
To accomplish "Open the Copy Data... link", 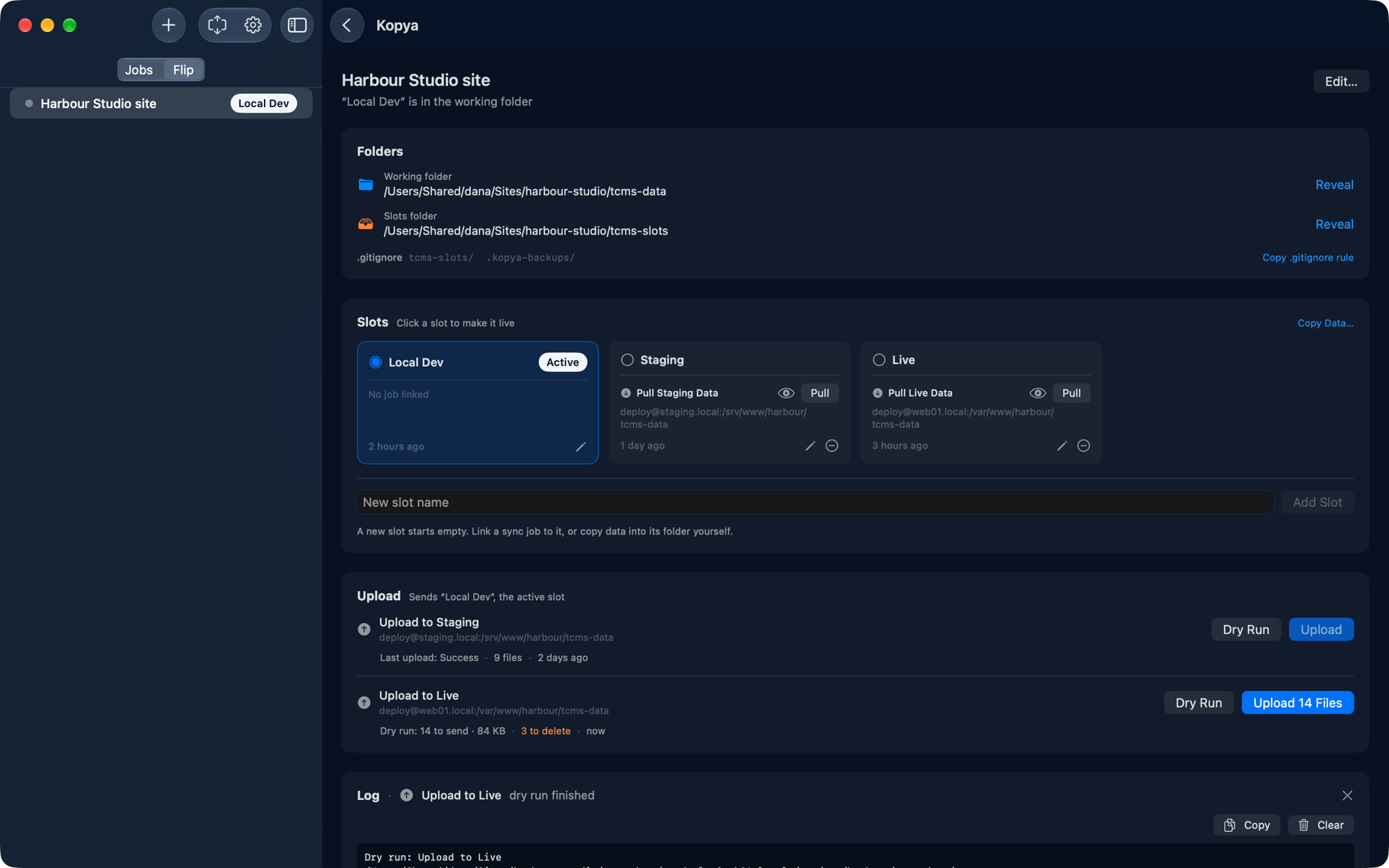I will [1325, 323].
